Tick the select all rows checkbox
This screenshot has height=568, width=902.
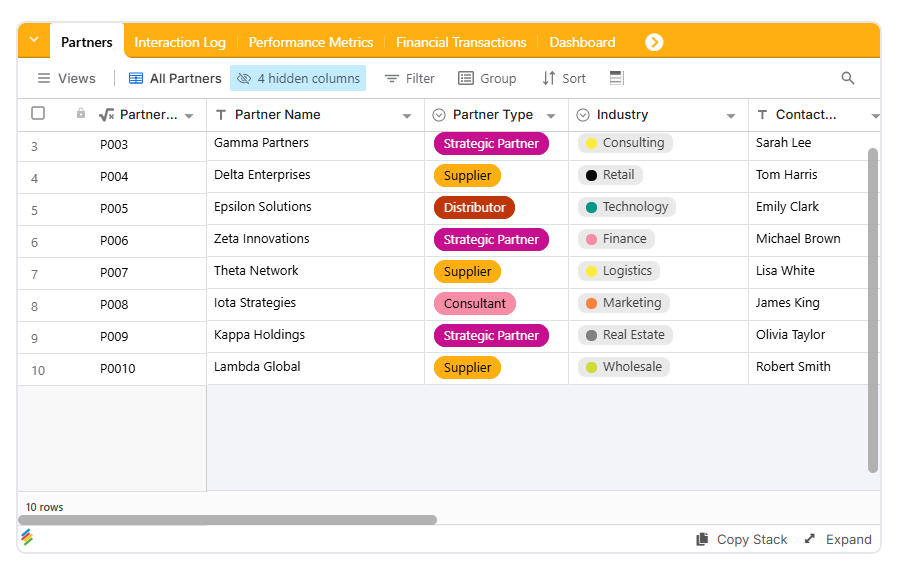[38, 113]
